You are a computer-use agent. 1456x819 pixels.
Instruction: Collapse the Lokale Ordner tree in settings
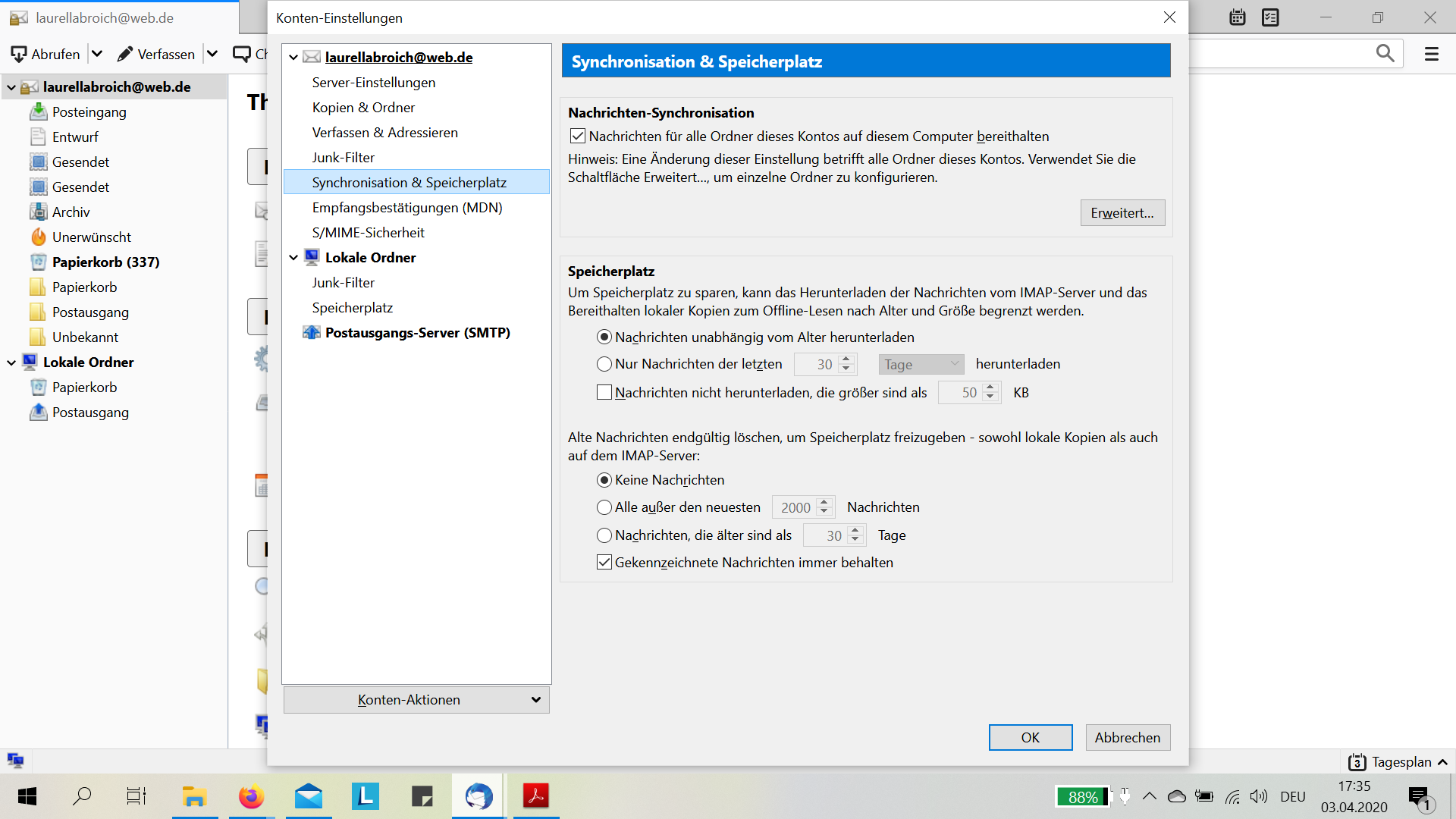tap(293, 258)
